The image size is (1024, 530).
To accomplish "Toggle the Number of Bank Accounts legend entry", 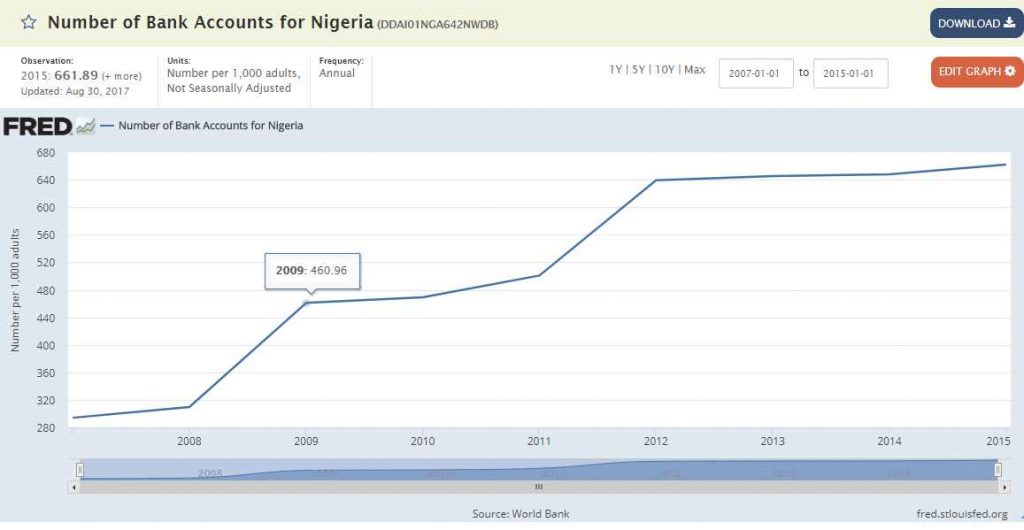I will click(210, 126).
